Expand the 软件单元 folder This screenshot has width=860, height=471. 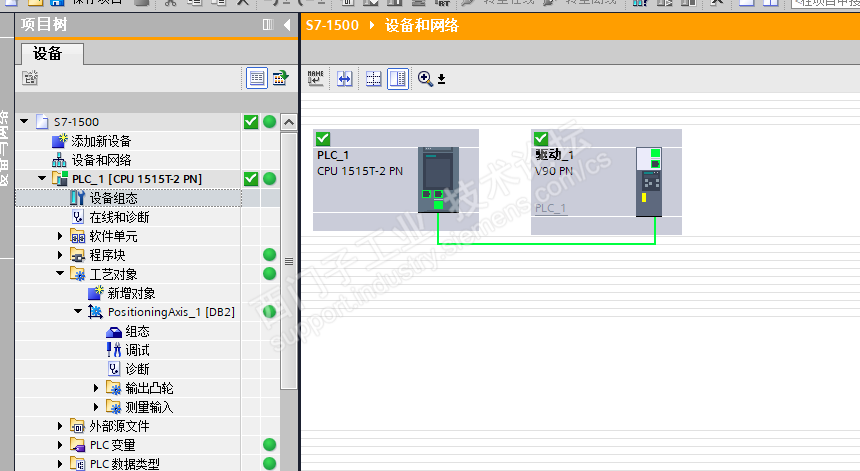pyautogui.click(x=60, y=236)
